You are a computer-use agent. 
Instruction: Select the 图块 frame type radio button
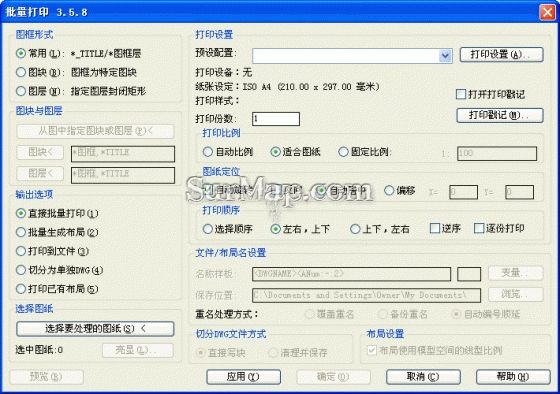[x=21, y=73]
